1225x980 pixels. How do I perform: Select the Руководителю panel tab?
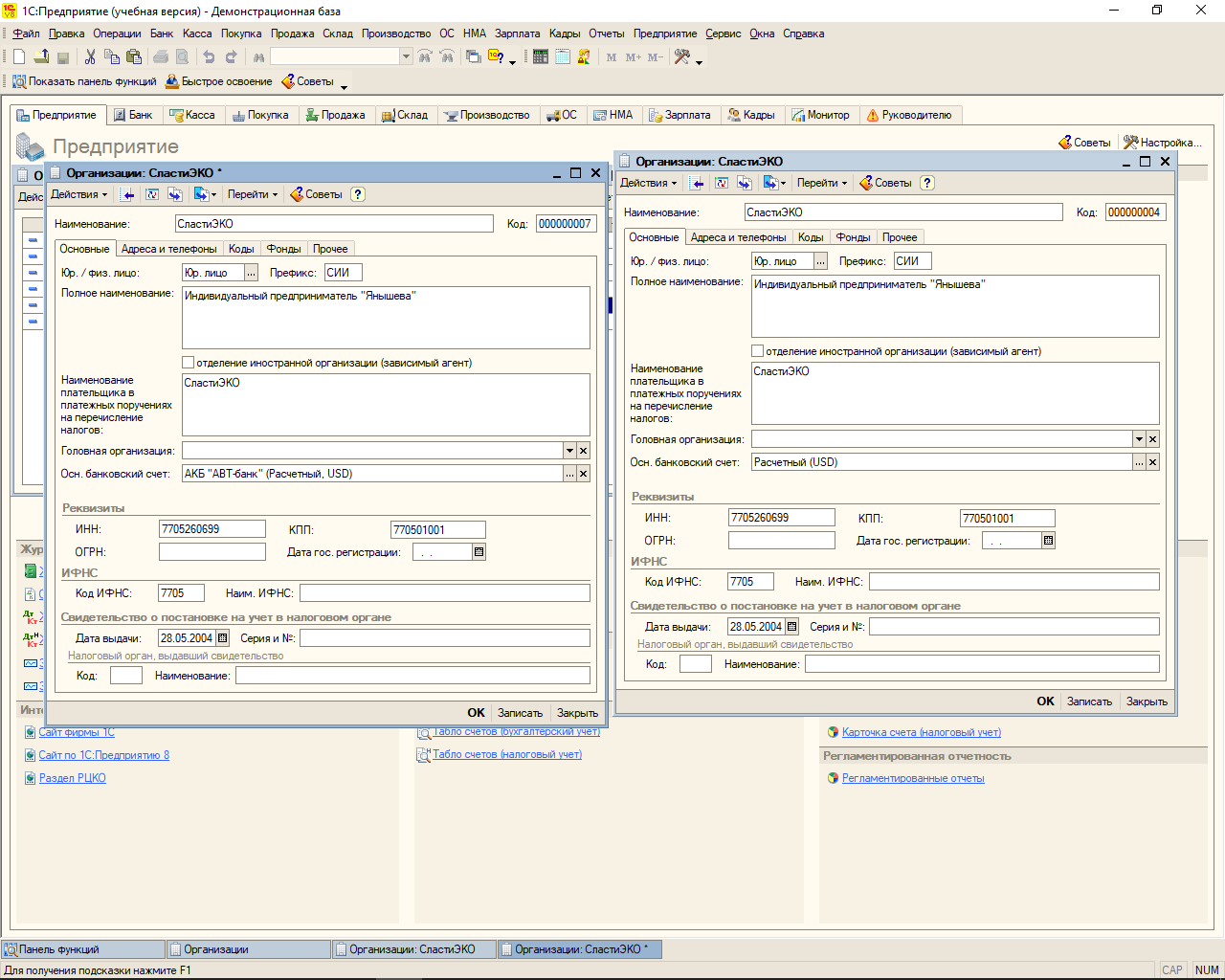coord(908,115)
